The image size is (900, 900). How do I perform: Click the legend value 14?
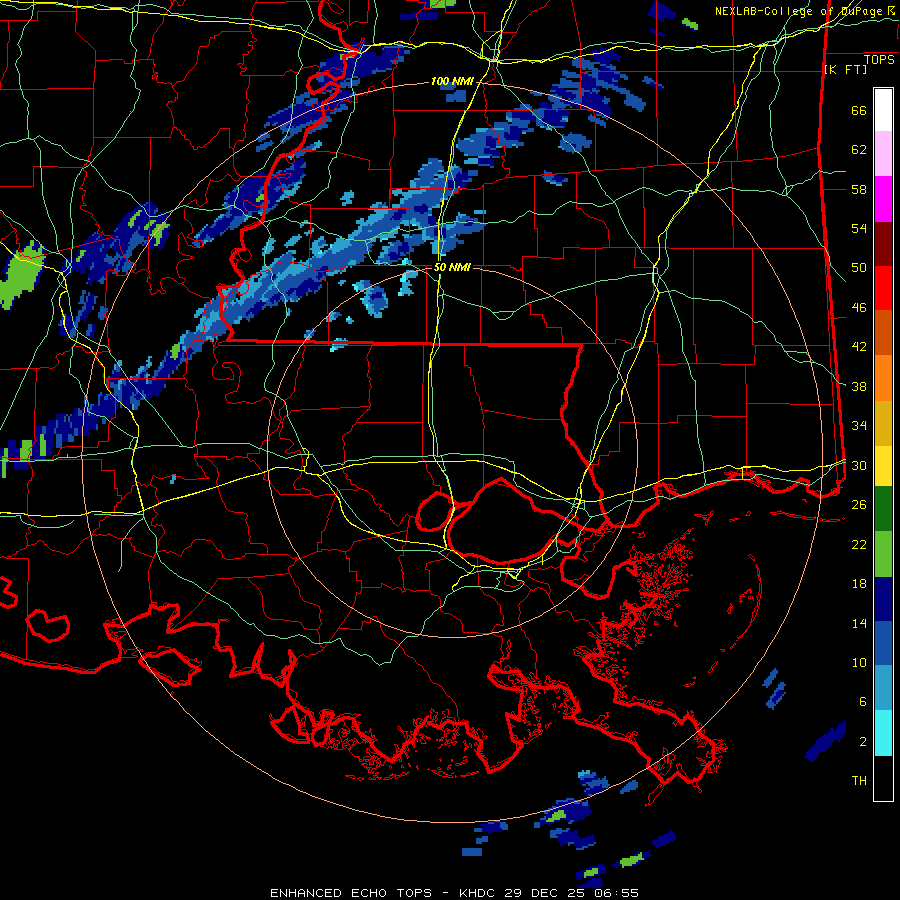(859, 623)
